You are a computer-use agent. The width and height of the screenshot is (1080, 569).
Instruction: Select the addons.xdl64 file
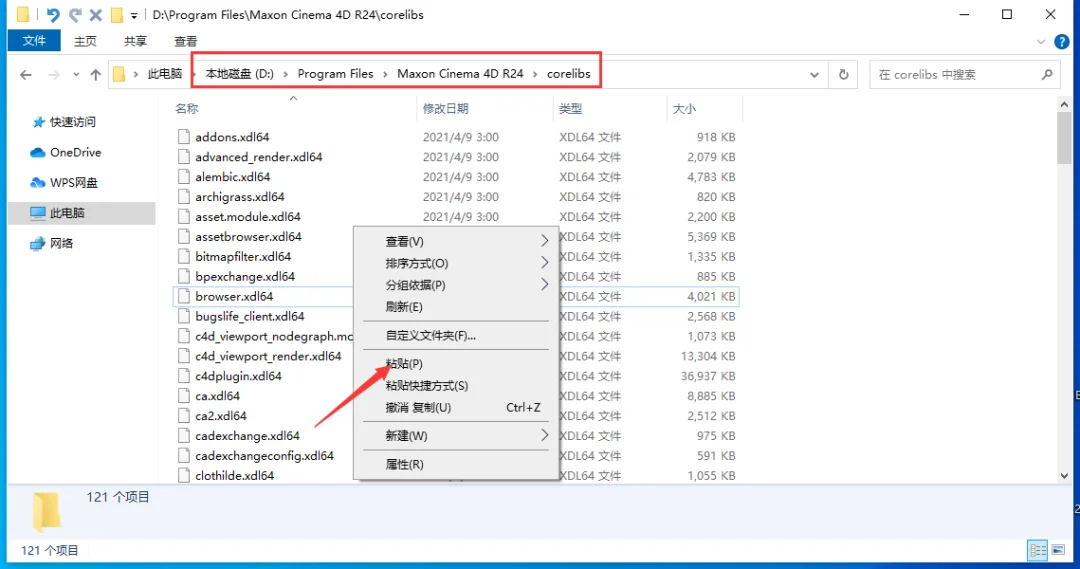coord(232,137)
